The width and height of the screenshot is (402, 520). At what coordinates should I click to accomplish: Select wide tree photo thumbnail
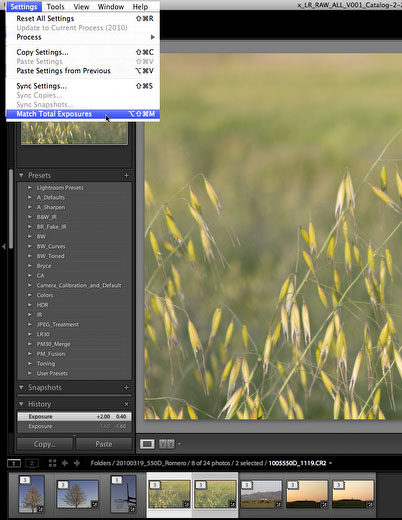pos(77,494)
